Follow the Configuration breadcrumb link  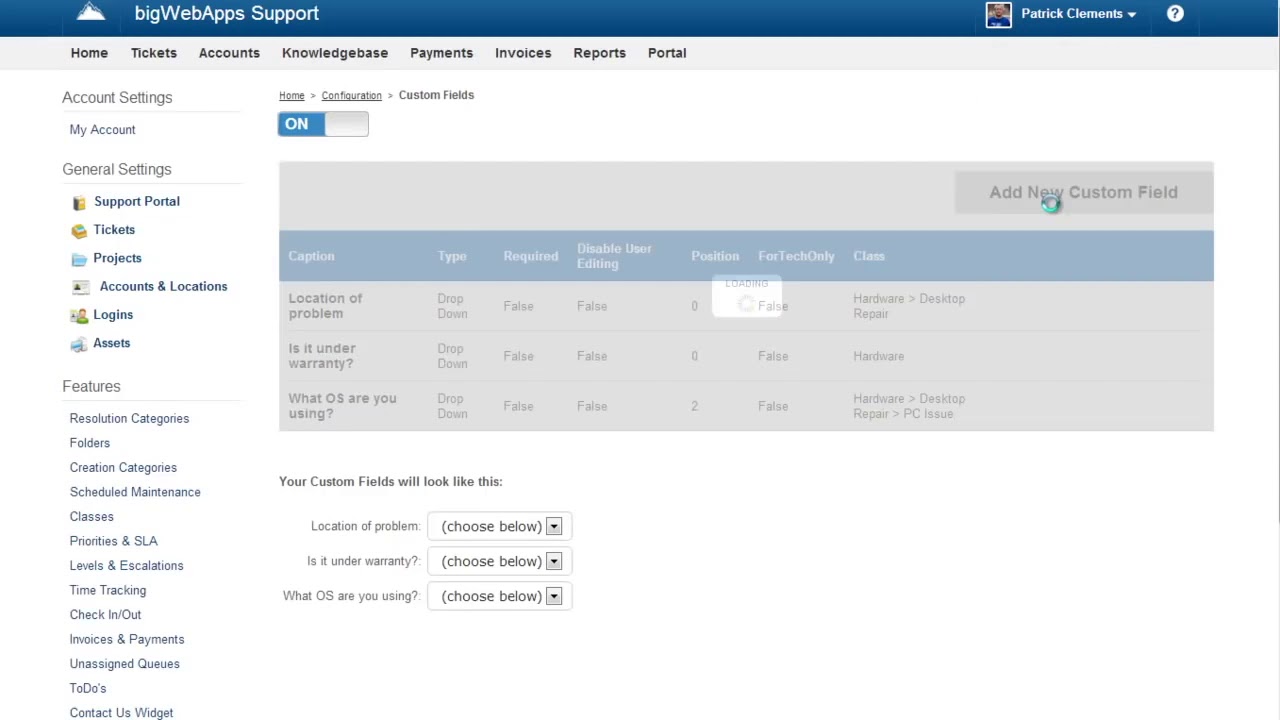pos(351,96)
